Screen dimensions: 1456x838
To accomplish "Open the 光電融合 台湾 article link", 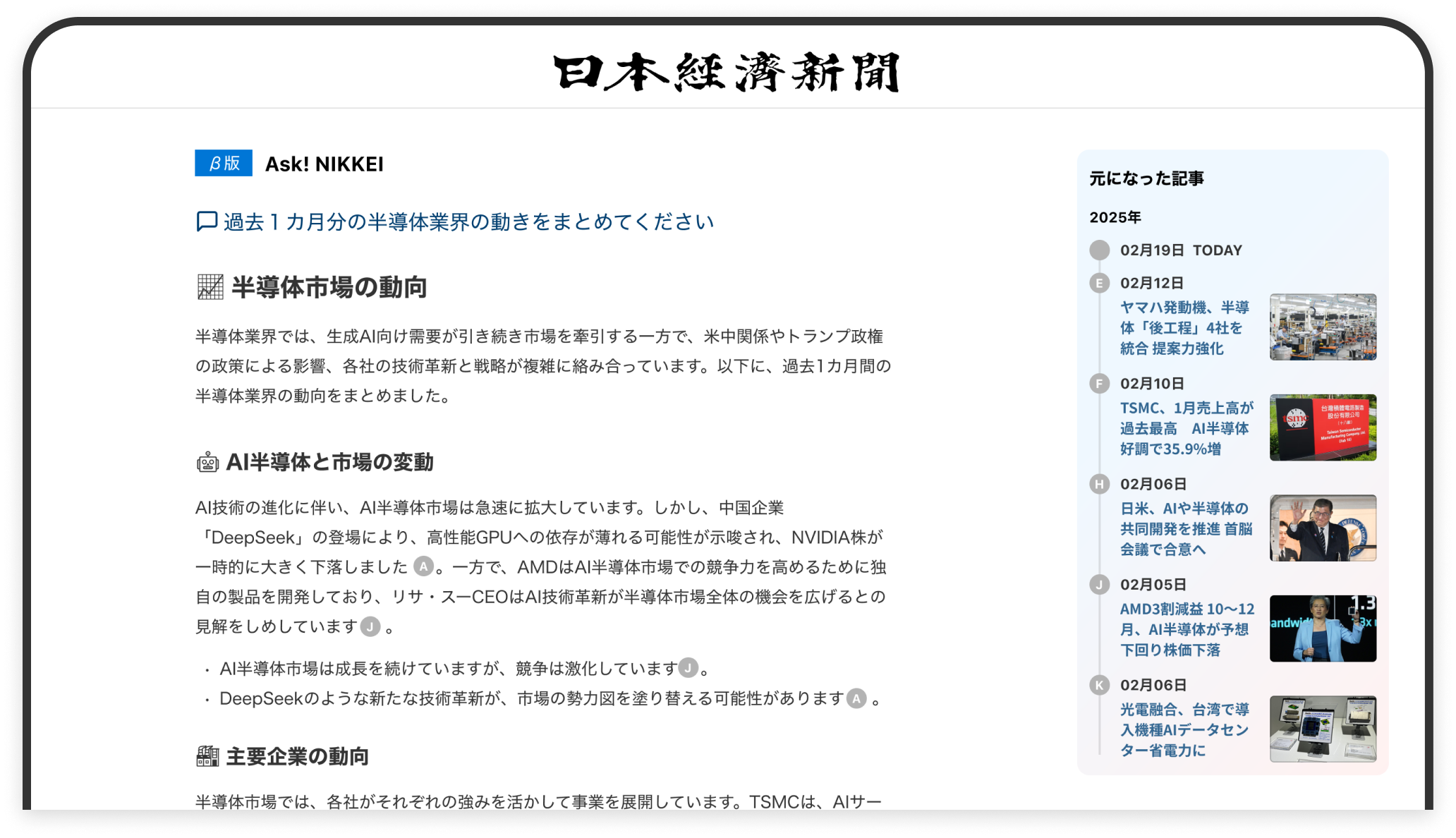I will point(1184,729).
